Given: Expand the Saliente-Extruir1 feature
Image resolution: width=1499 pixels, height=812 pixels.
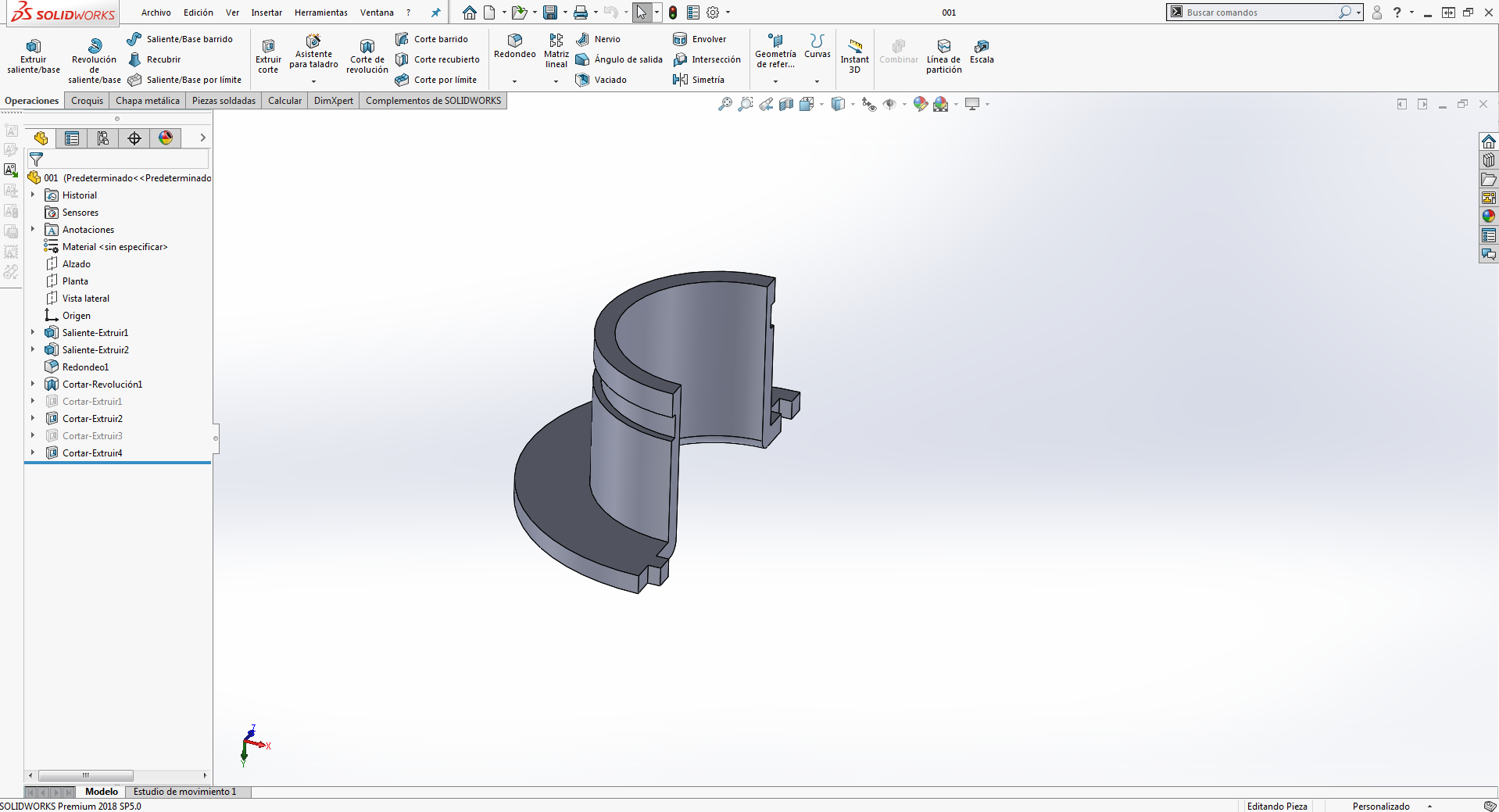Looking at the screenshot, I should point(33,332).
